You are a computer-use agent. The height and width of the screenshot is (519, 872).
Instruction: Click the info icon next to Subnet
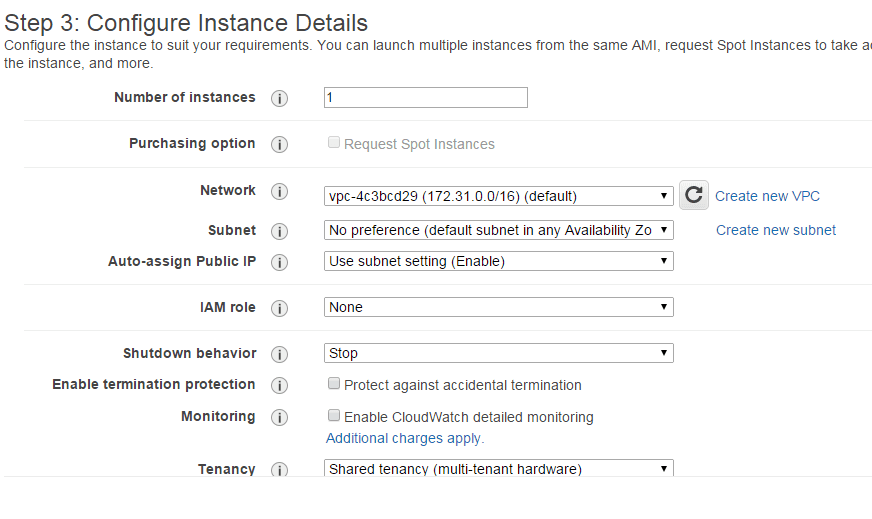click(280, 231)
